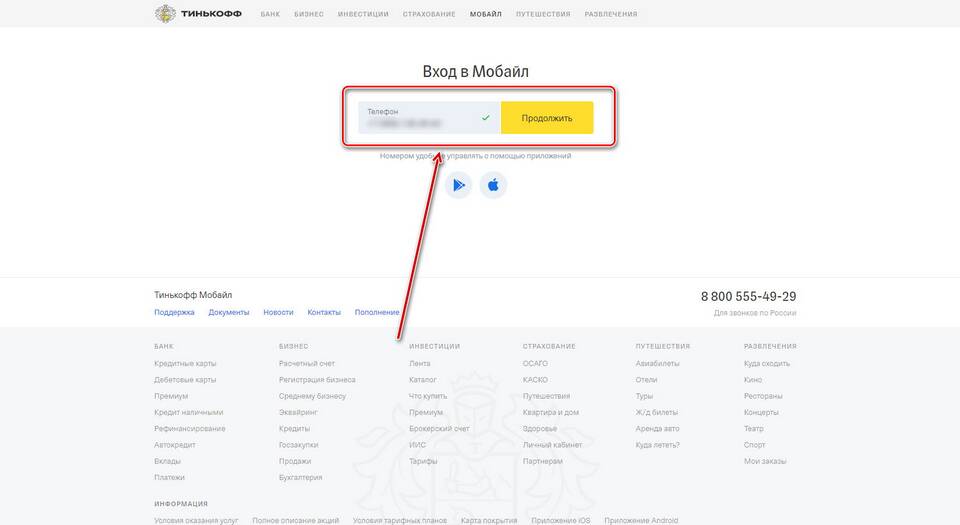960x525 pixels.
Task: Follow the Новости link
Action: (x=278, y=312)
